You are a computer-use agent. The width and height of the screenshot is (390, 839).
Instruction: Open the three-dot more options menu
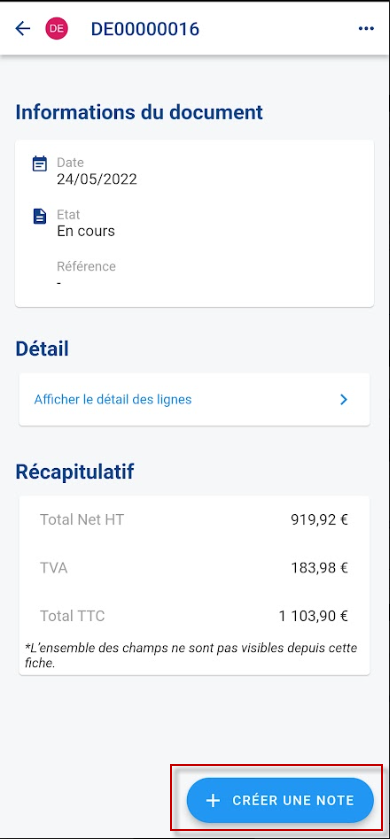pos(366,28)
